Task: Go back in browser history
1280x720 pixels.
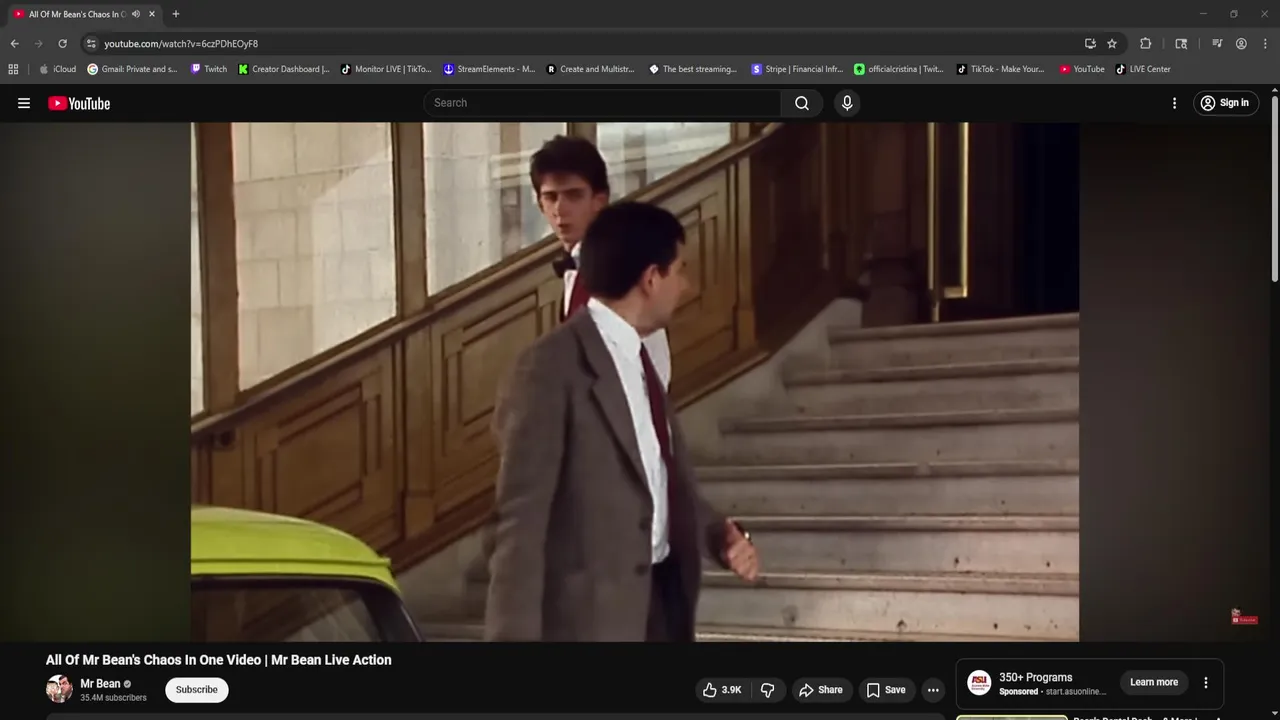Action: click(x=14, y=44)
